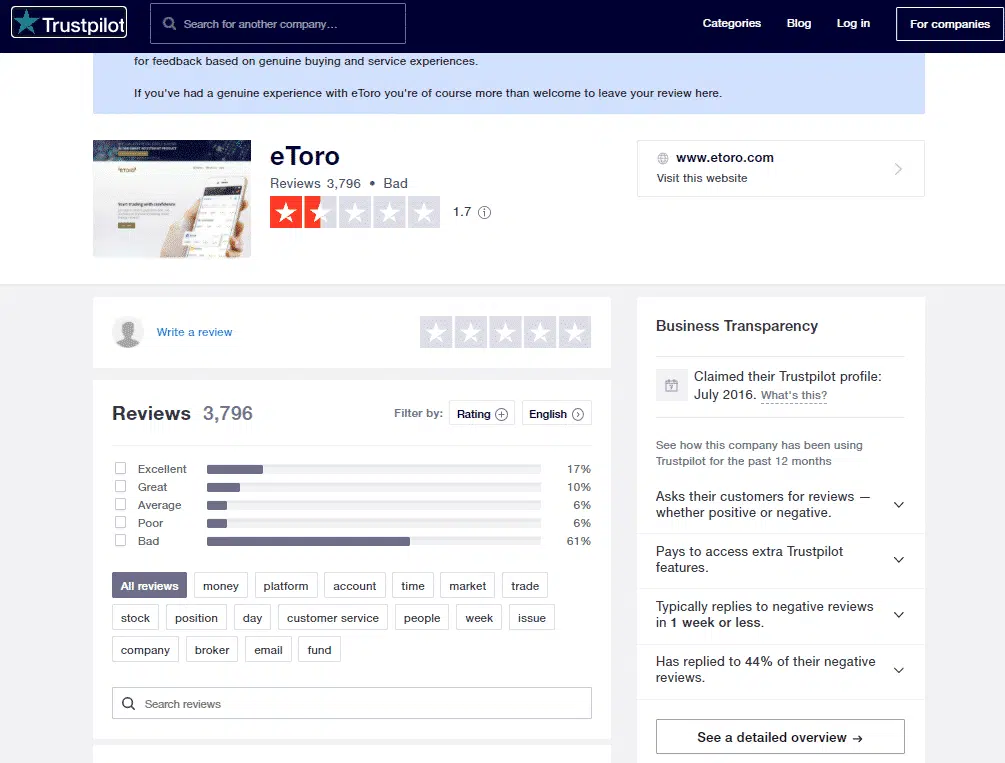The image size is (1005, 763).
Task: Open Categories in the top navigation
Action: tap(731, 23)
